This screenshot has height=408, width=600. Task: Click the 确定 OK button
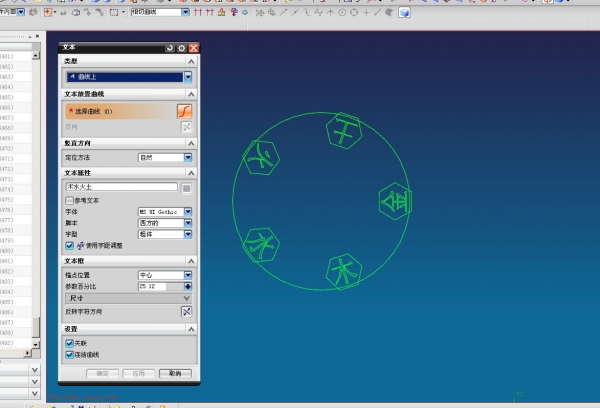click(102, 374)
